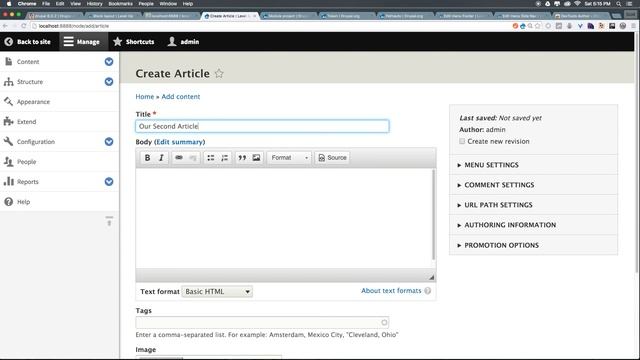Click the Content sidebar icon
The height and width of the screenshot is (360, 640).
click(9, 62)
